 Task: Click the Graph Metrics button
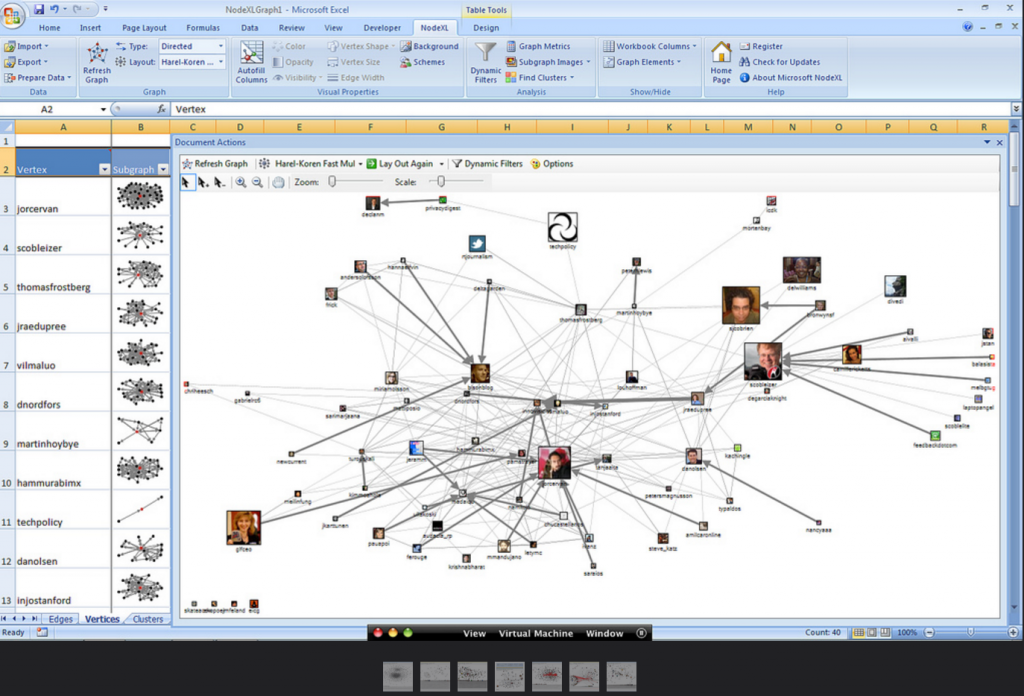(537, 46)
